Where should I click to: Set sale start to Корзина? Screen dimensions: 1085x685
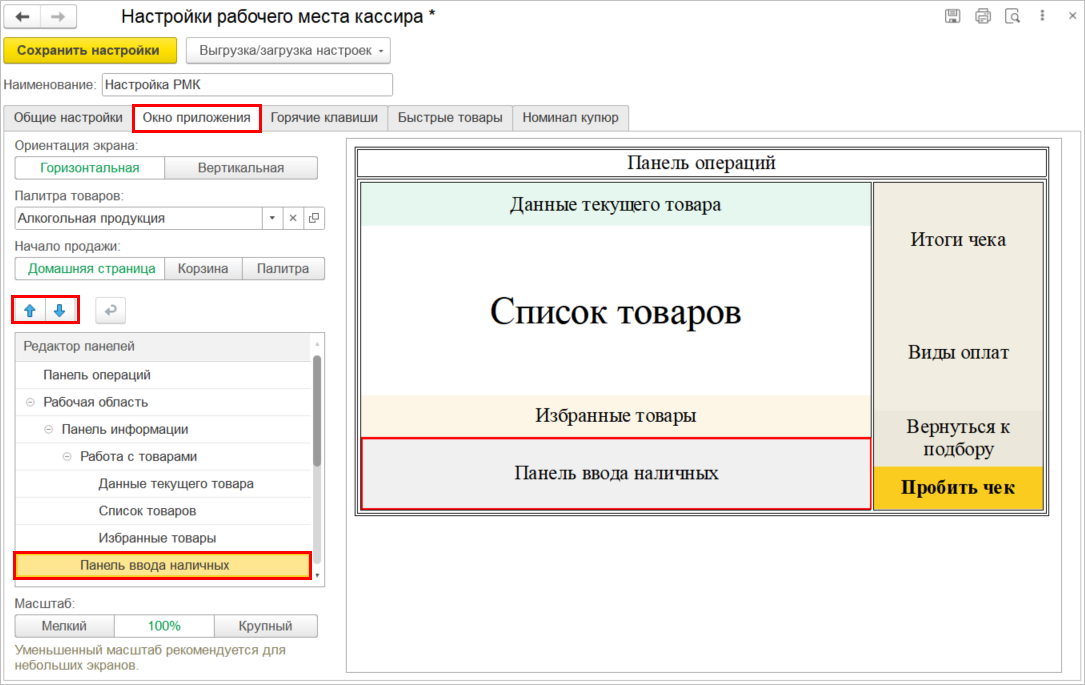click(x=203, y=268)
